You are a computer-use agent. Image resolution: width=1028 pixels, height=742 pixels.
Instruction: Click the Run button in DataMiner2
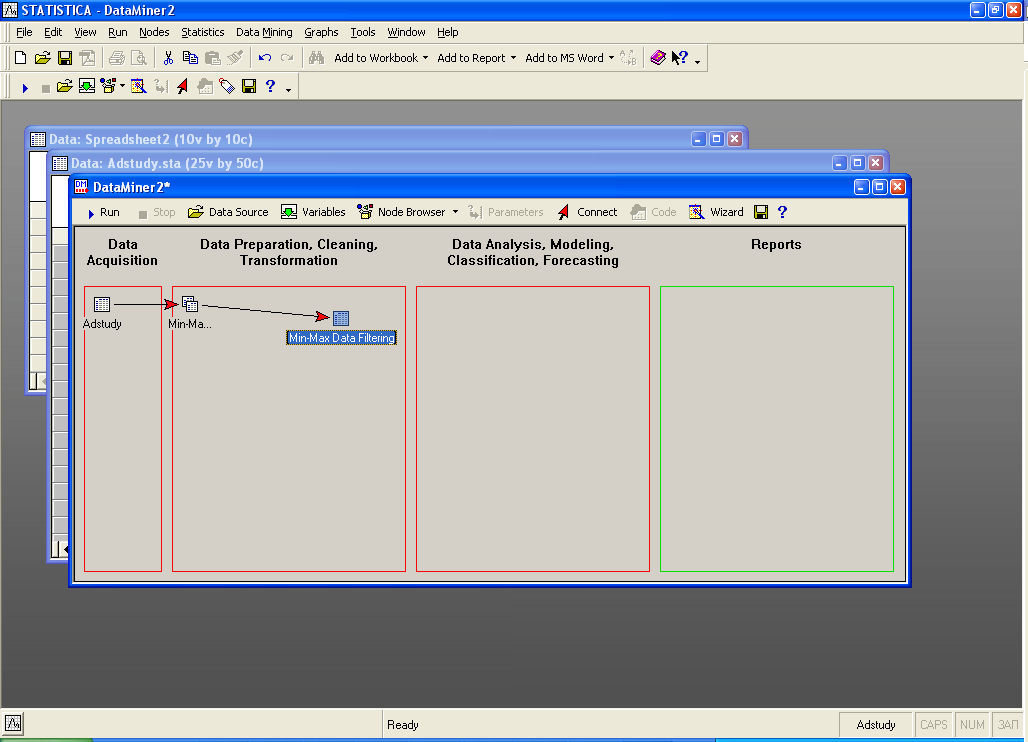click(x=102, y=212)
